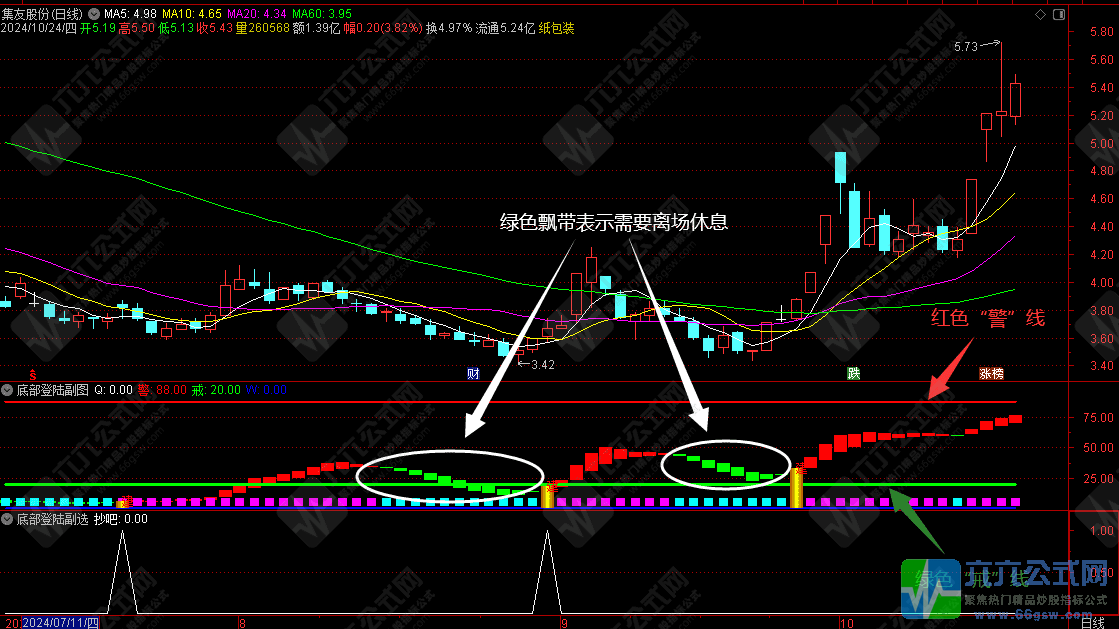
Task: Click the 日线 period label at bottom right
Action: click(1093, 623)
